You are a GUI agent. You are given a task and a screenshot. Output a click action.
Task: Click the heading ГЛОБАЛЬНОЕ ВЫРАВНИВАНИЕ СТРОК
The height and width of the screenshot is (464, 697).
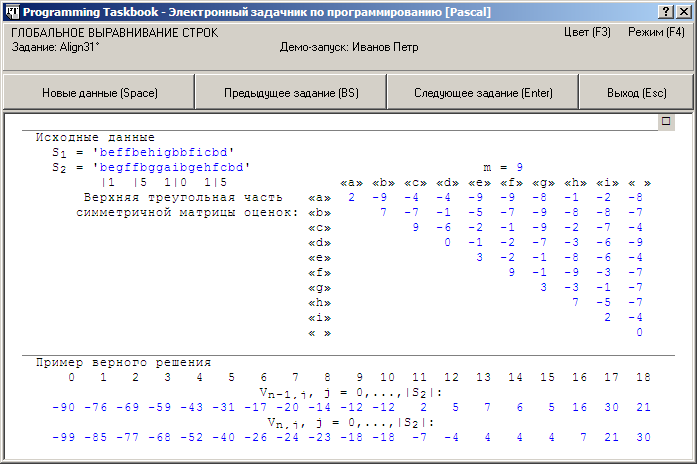pyautogui.click(x=114, y=33)
